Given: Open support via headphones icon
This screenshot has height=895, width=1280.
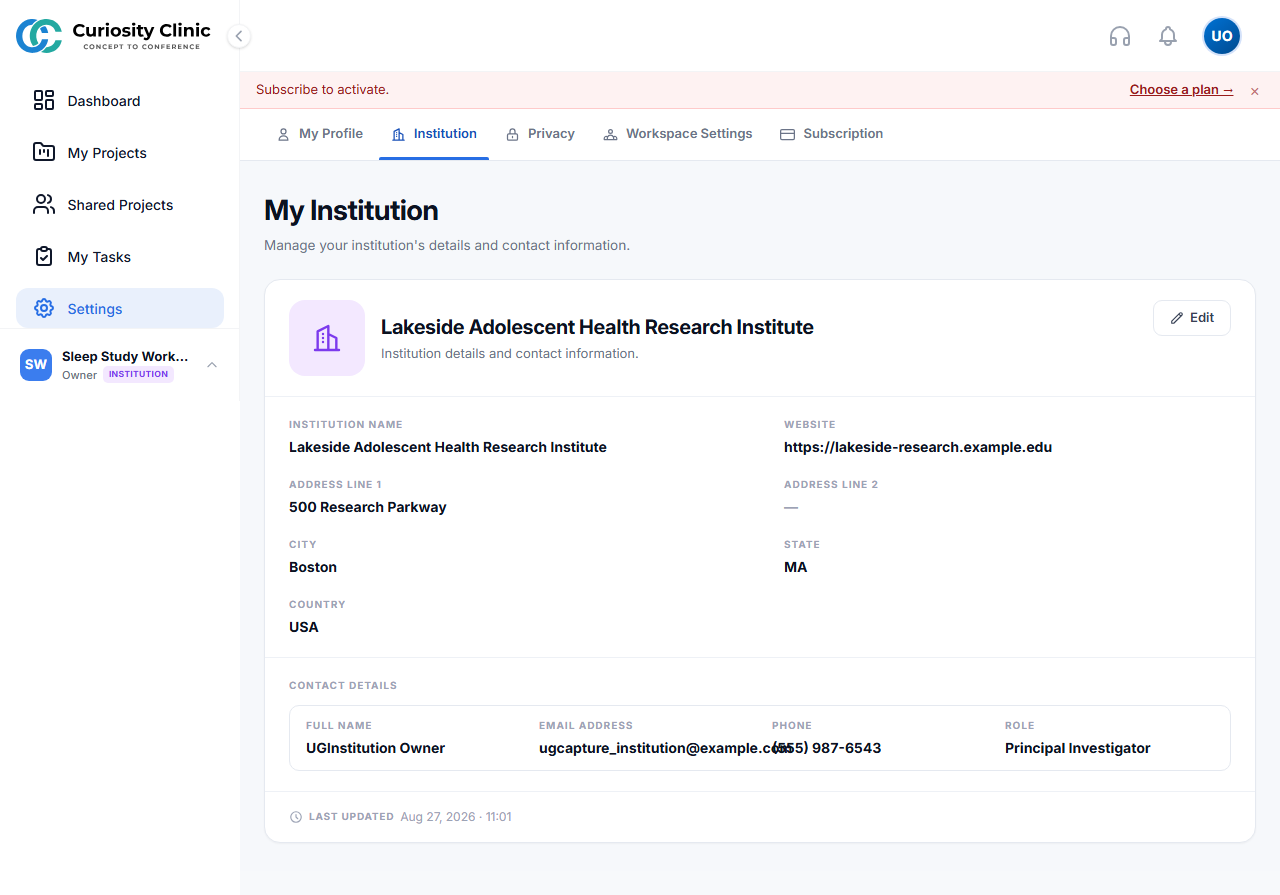Looking at the screenshot, I should pyautogui.click(x=1120, y=36).
